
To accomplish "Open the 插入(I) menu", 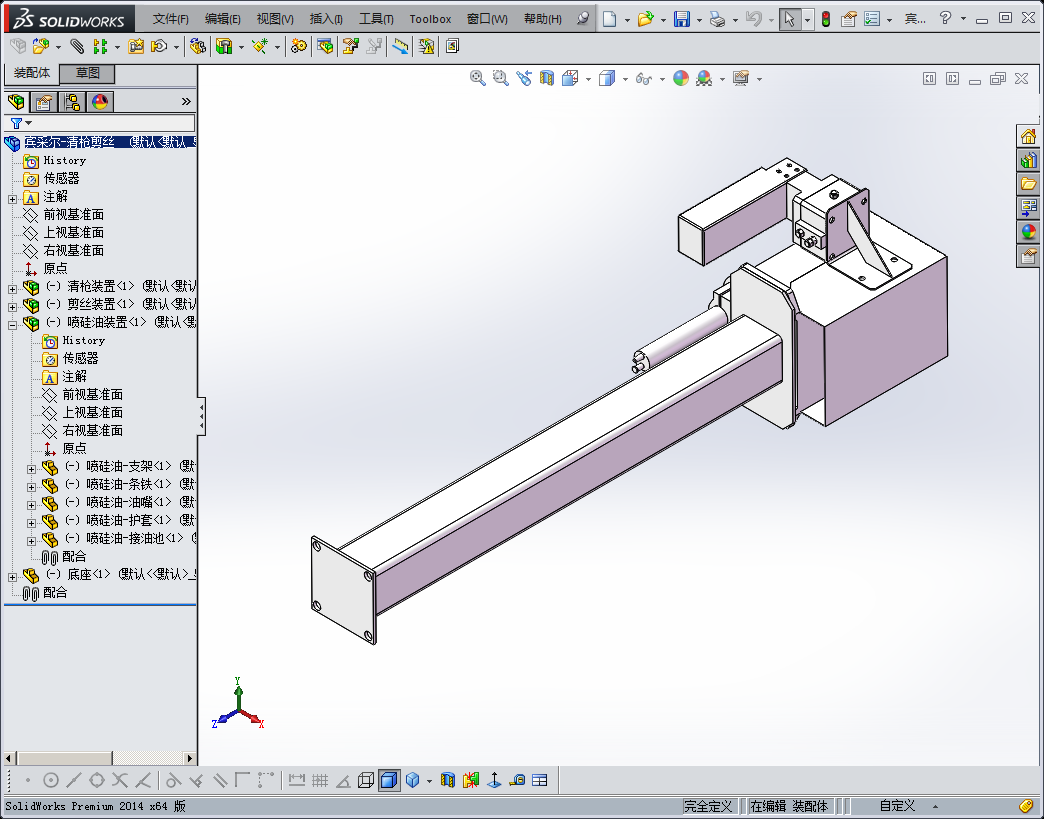I will 326,19.
